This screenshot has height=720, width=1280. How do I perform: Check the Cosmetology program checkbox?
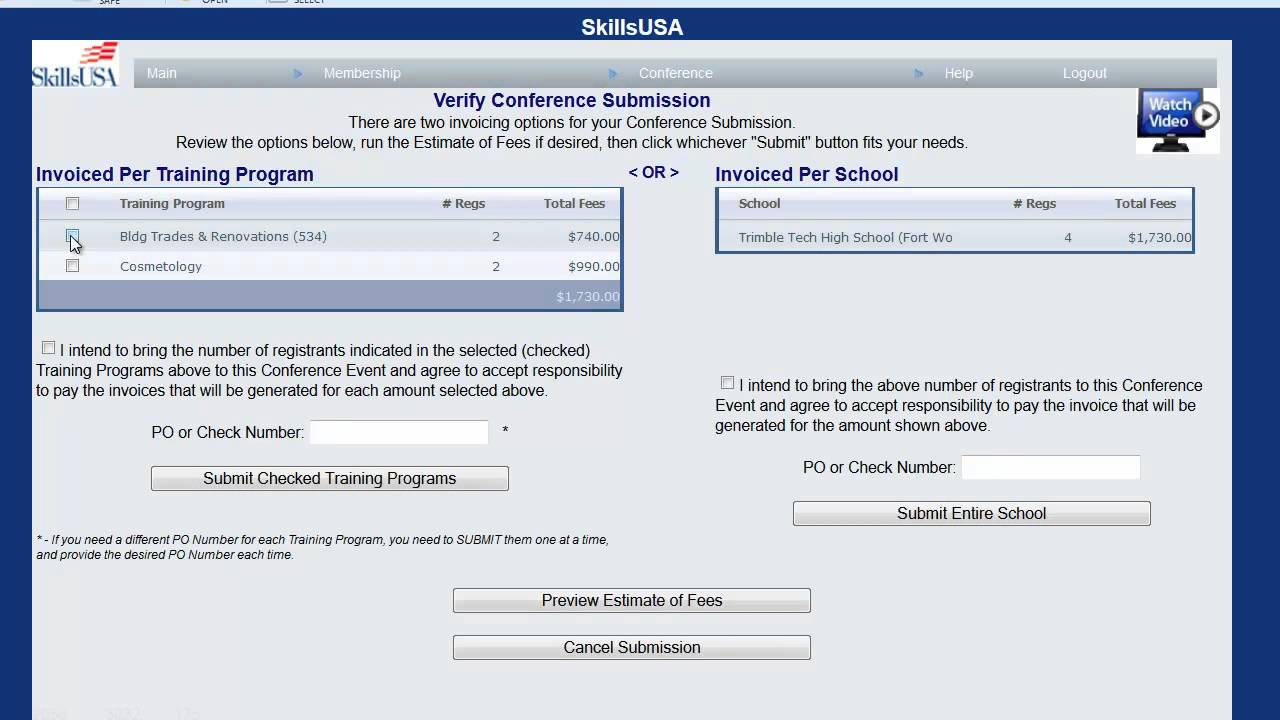72,266
